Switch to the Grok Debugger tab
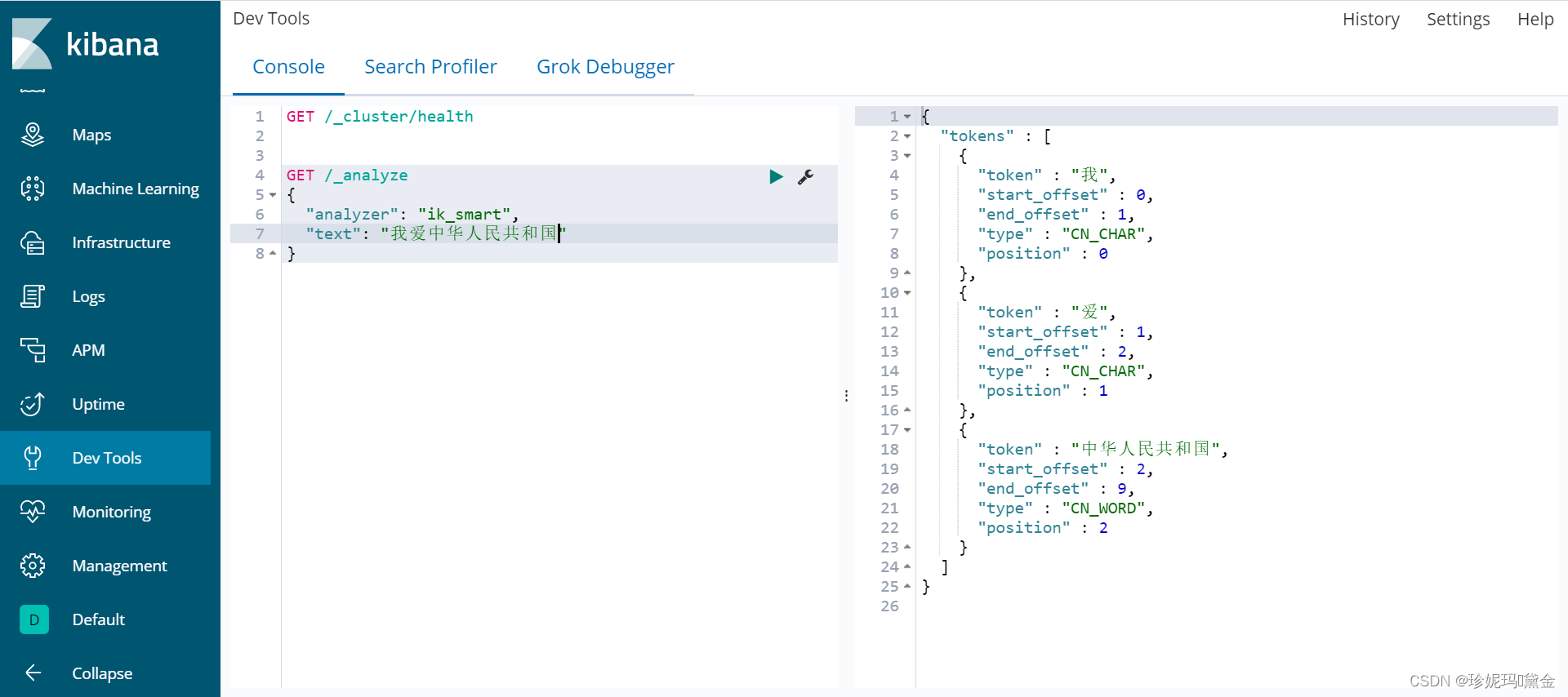The height and width of the screenshot is (697, 1568). click(605, 67)
